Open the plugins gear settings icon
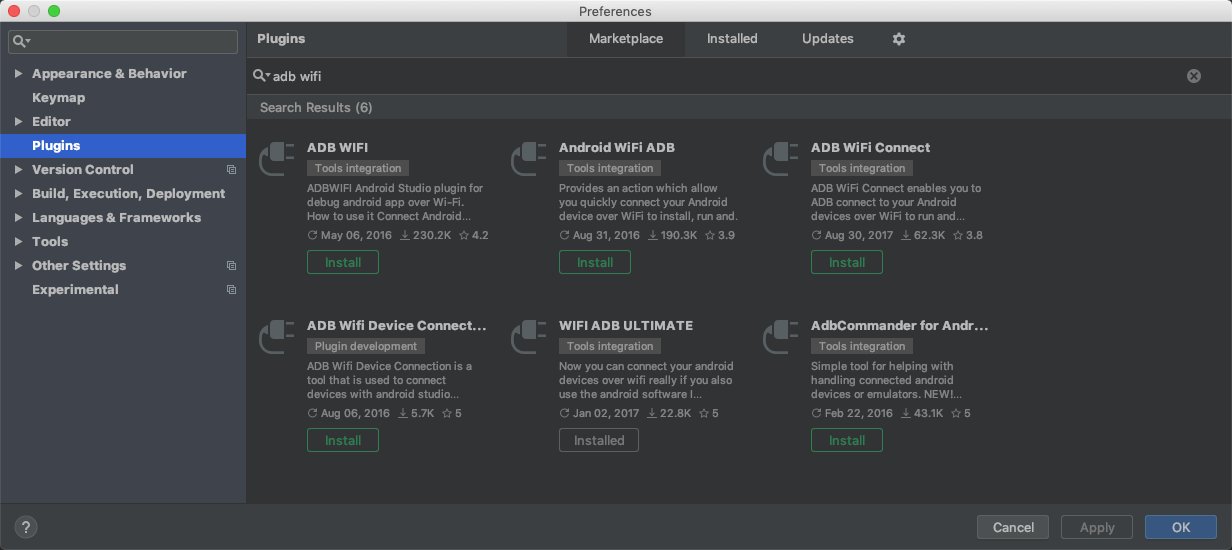Viewport: 1232px width, 550px height. tap(898, 39)
